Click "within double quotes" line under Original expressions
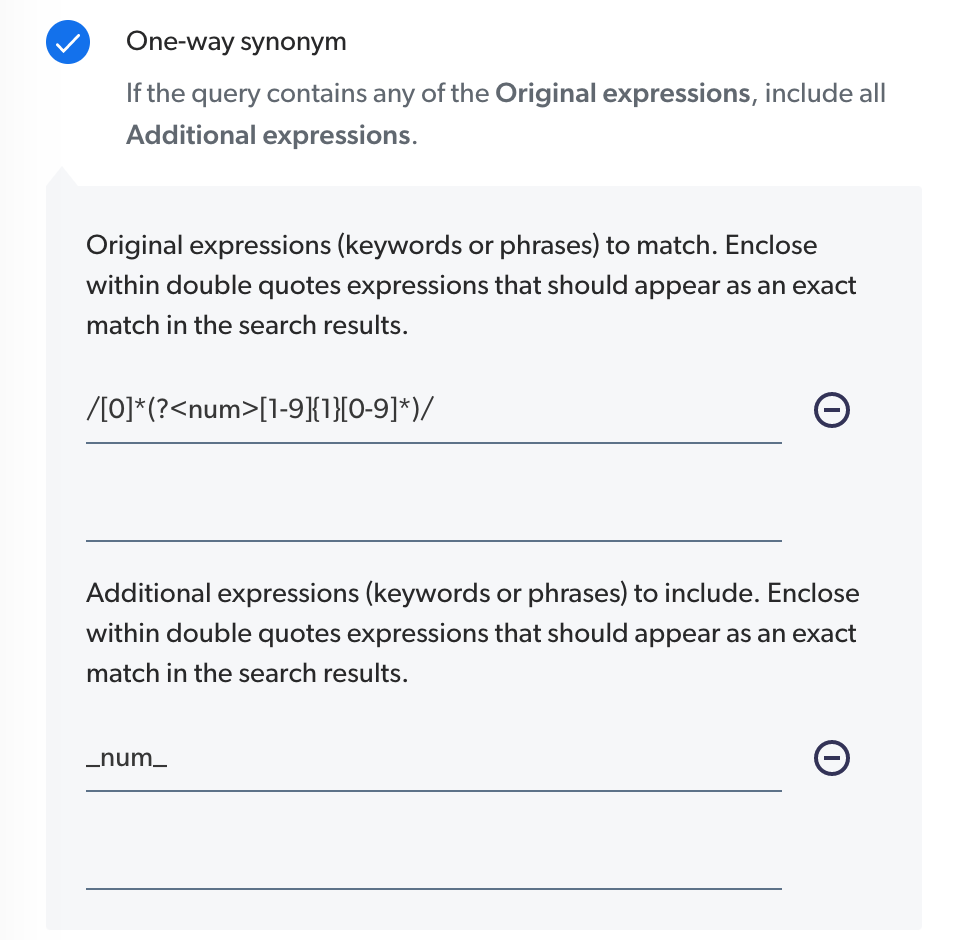This screenshot has width=958, height=940. click(x=471, y=286)
